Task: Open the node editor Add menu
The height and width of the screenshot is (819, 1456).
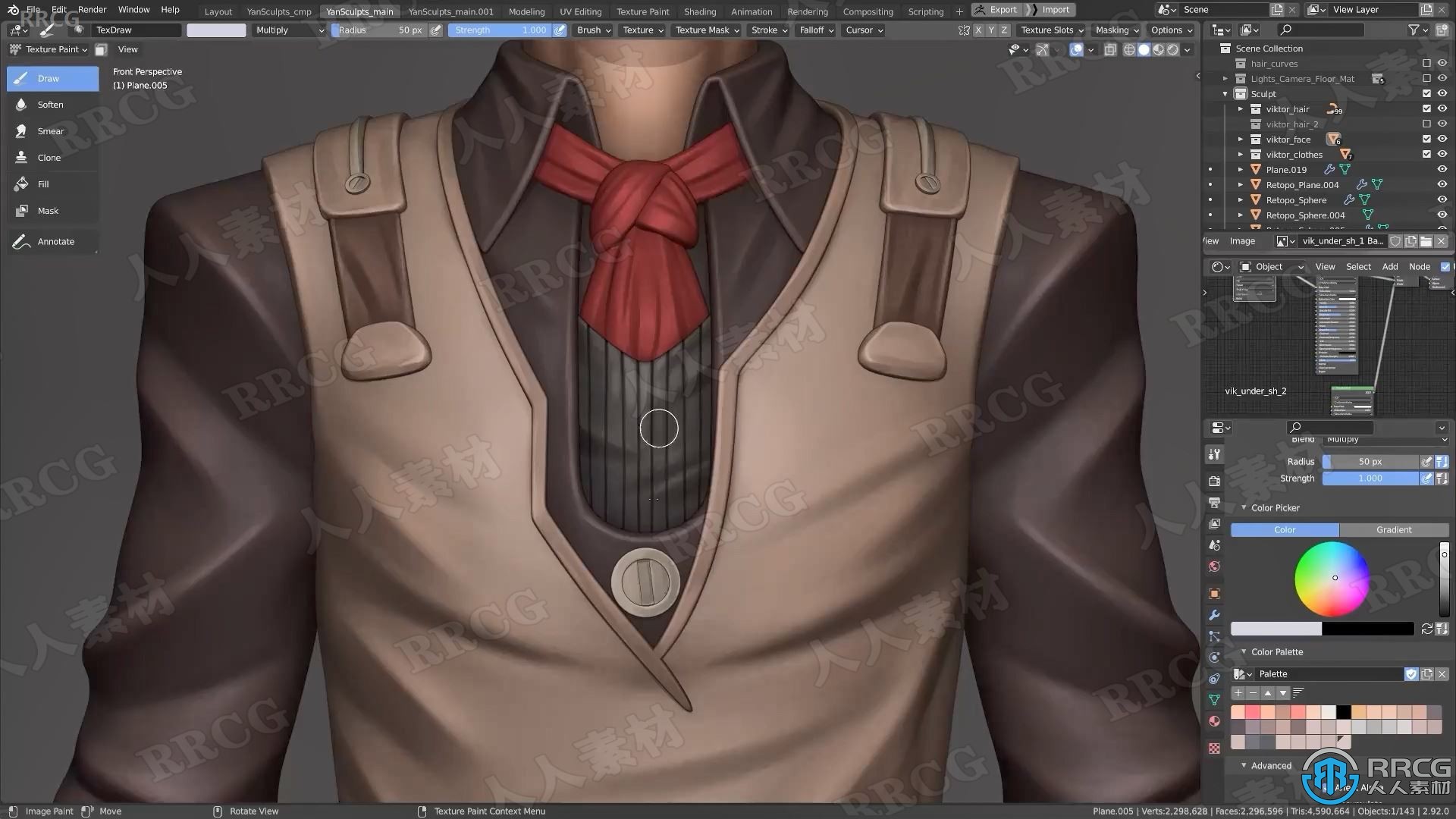Action: pos(1389,267)
